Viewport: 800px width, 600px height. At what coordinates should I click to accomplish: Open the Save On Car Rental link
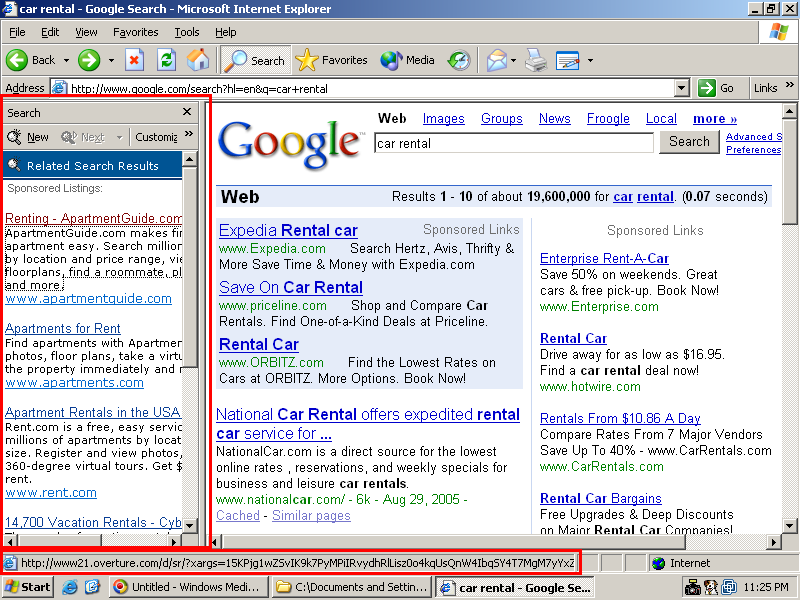click(x=291, y=287)
